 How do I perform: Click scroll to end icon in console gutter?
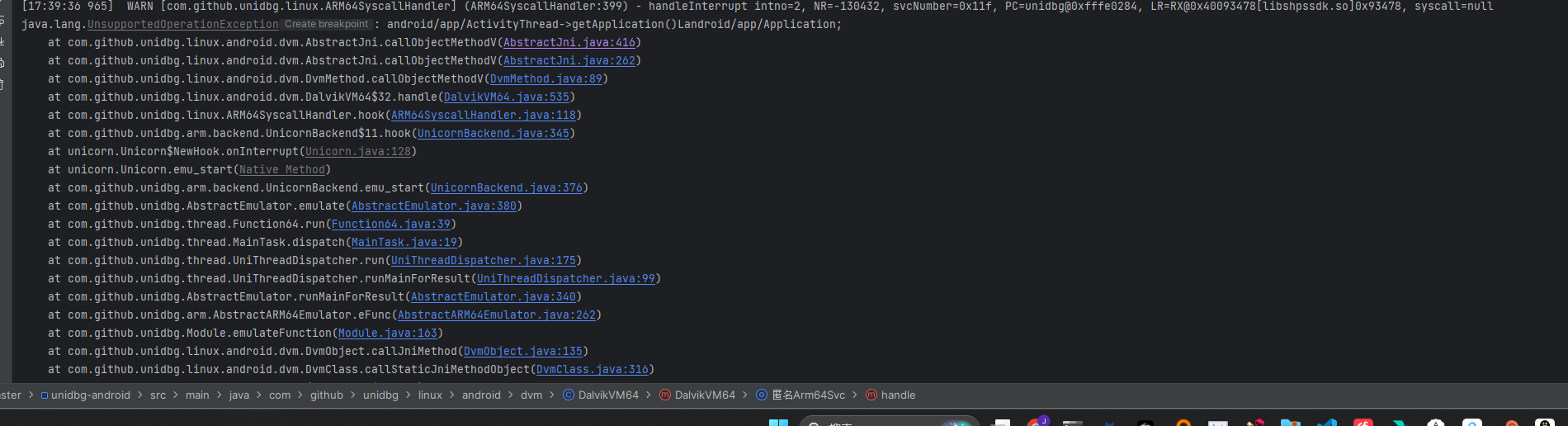click(2, 41)
